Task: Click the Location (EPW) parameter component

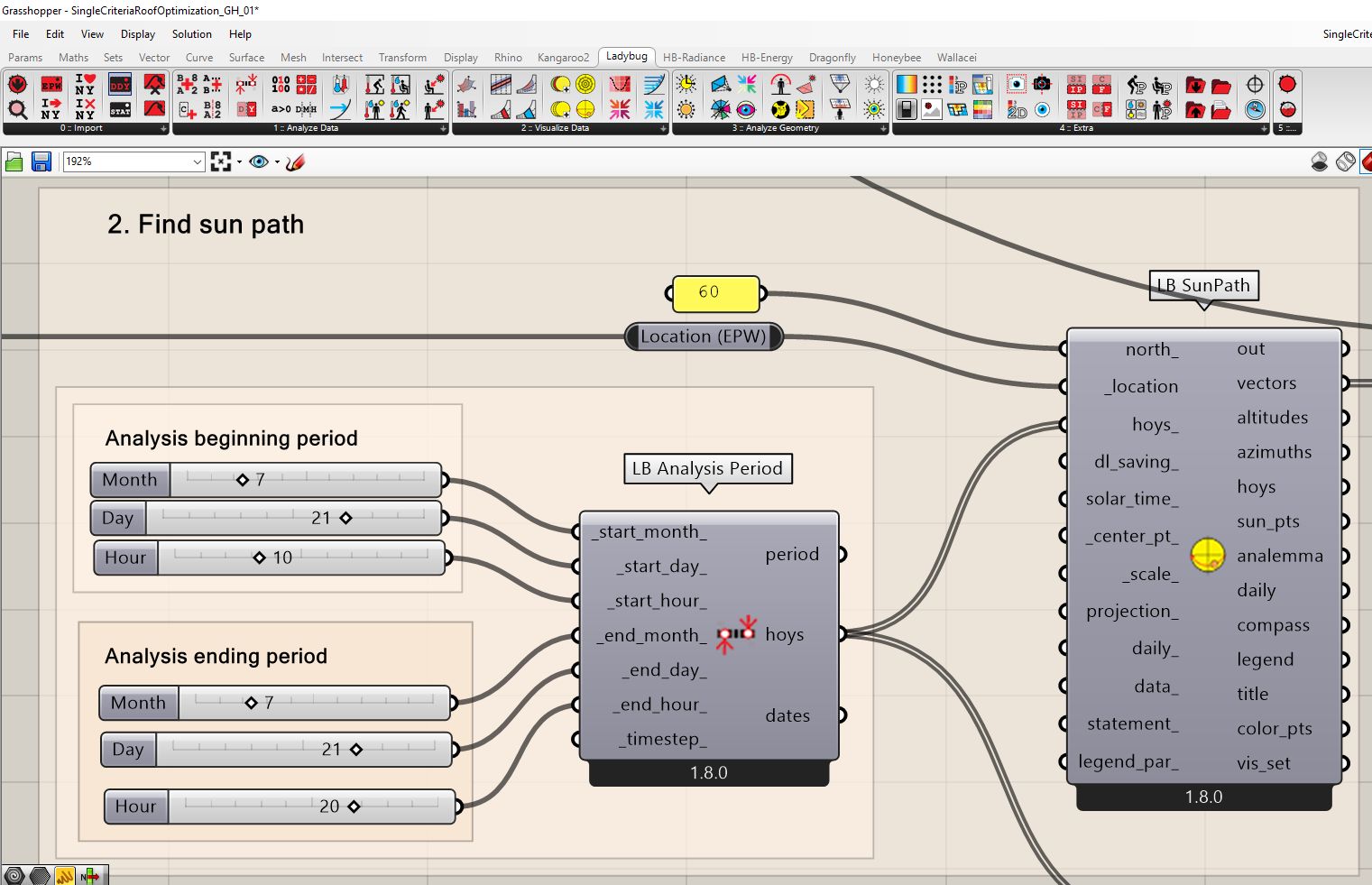Action: pos(703,337)
